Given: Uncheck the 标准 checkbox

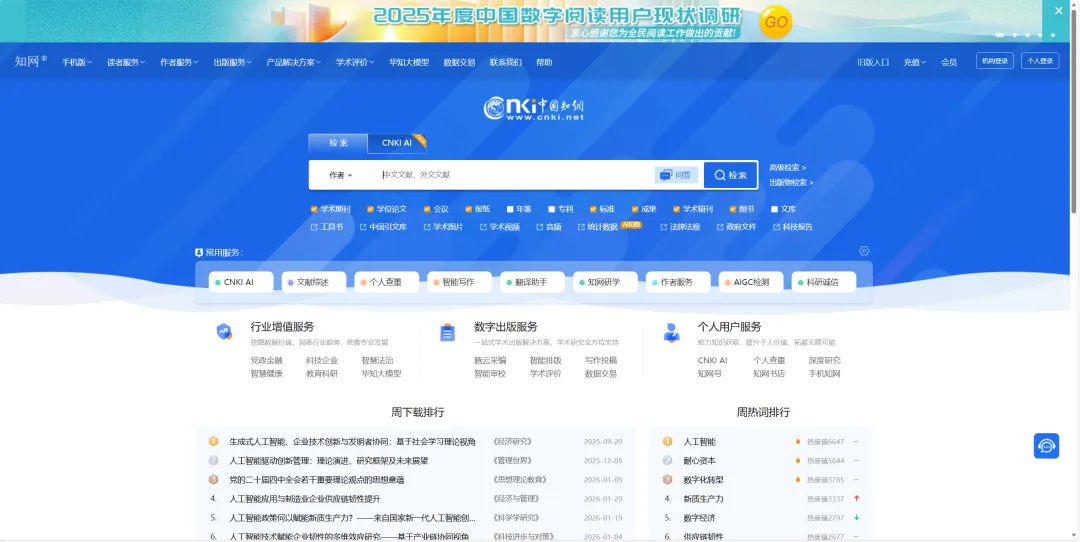Looking at the screenshot, I should [x=593, y=209].
